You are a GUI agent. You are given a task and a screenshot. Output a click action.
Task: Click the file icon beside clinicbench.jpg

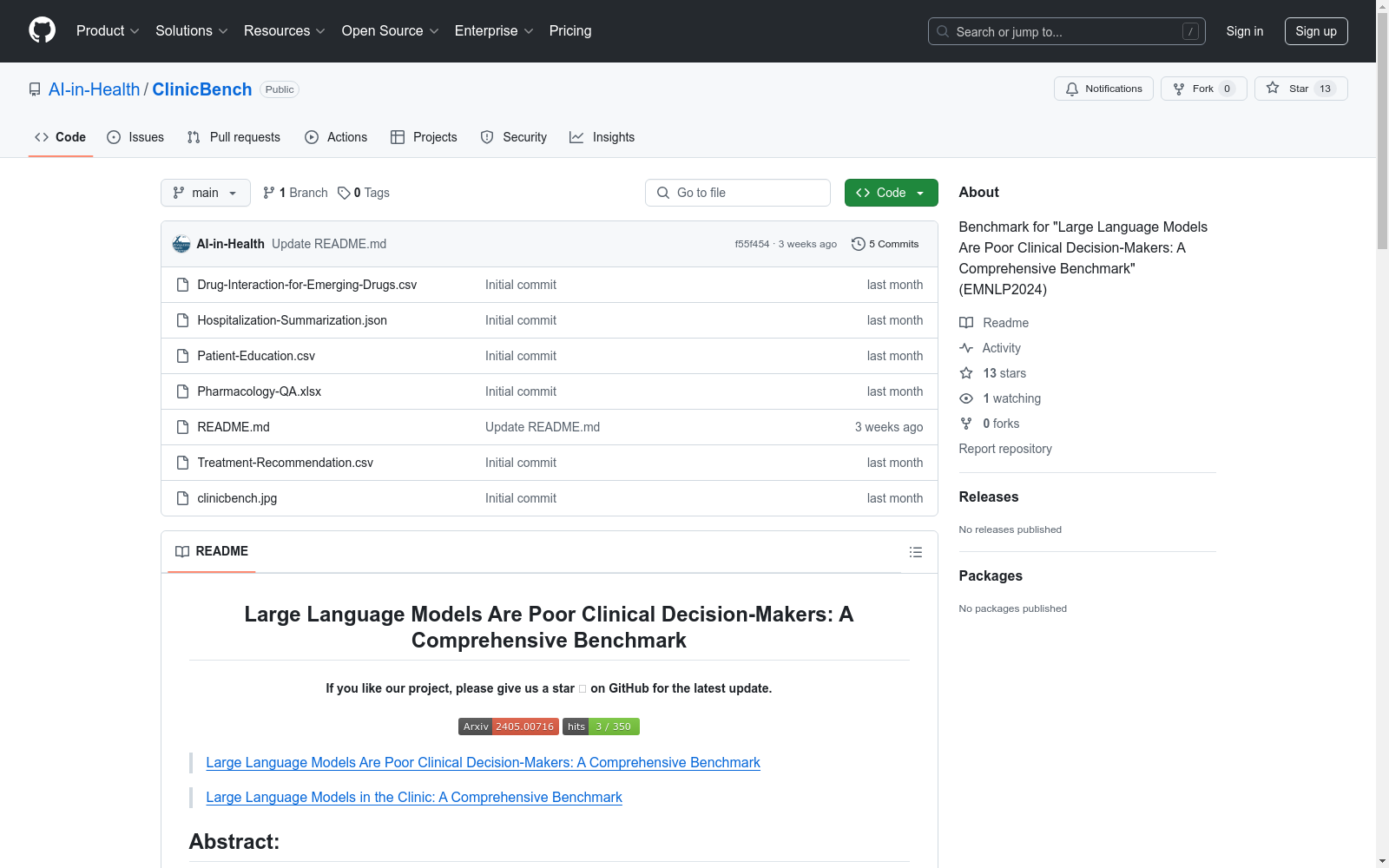click(x=182, y=498)
